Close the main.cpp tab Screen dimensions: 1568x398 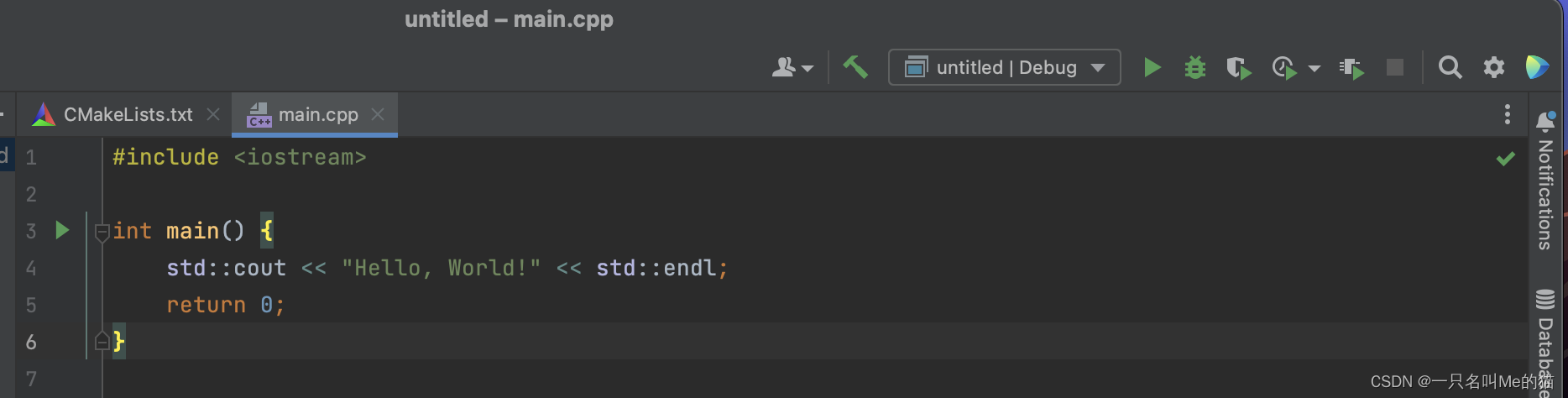378,113
